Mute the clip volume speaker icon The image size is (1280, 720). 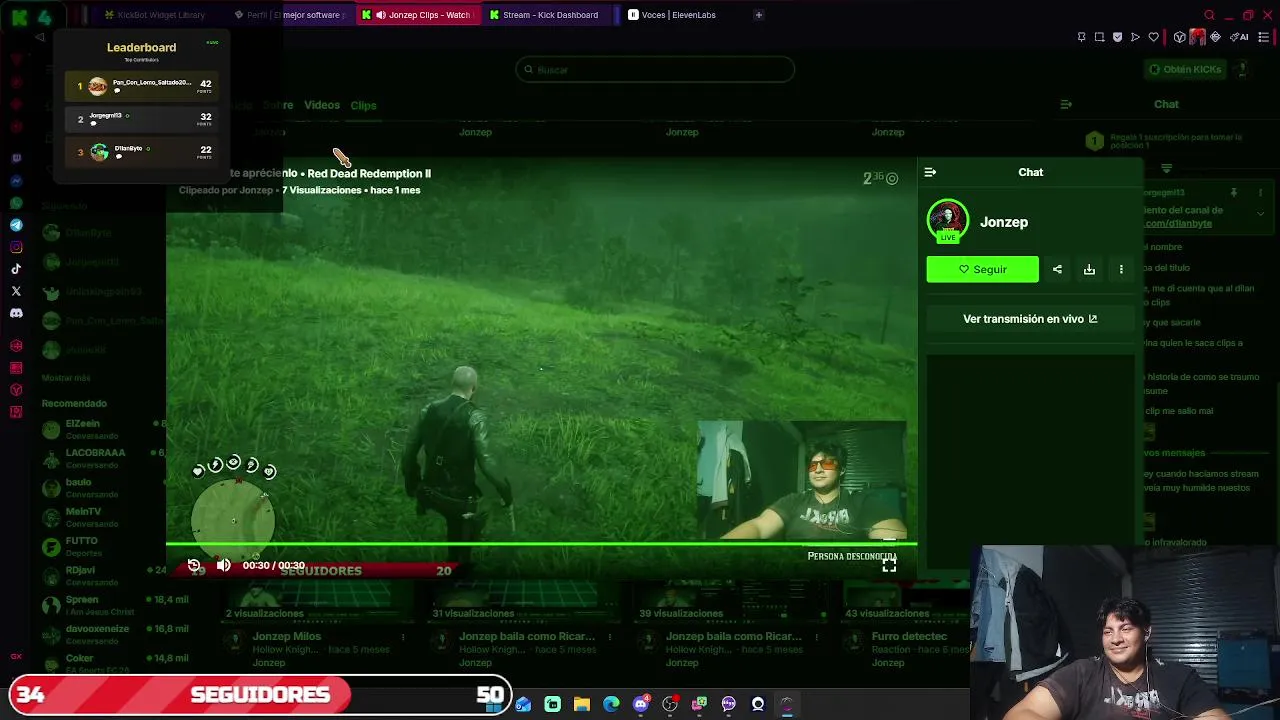tap(224, 565)
